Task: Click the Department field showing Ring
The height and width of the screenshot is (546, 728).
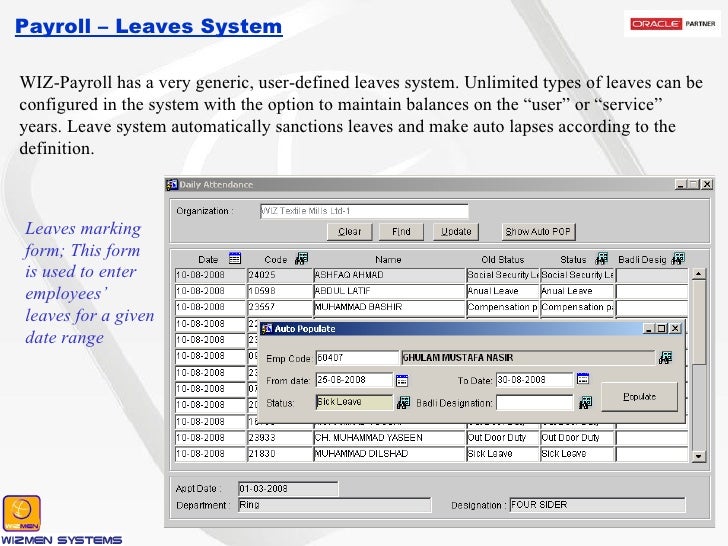Action: click(334, 505)
